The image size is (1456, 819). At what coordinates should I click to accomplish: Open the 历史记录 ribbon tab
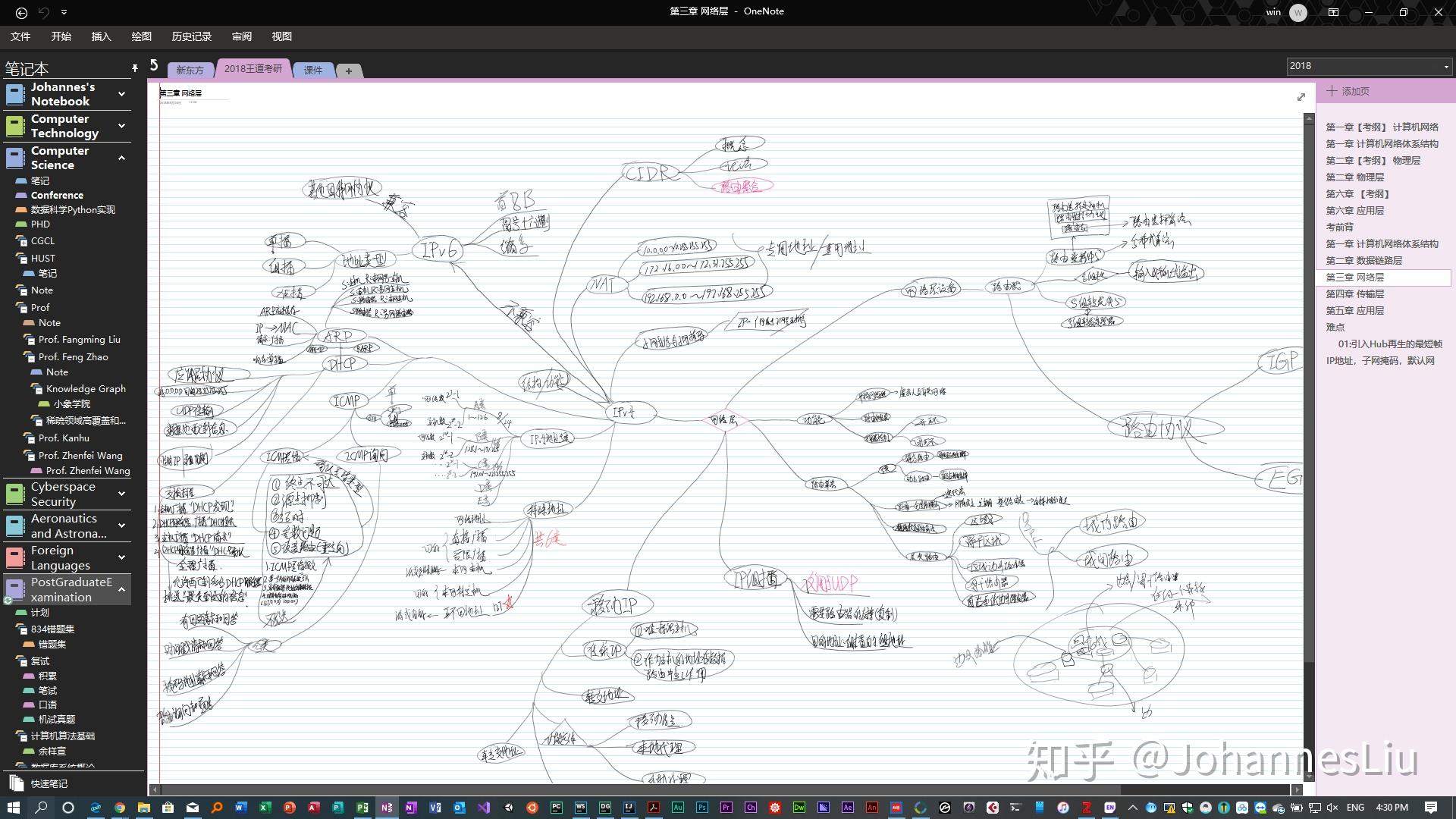click(x=191, y=36)
